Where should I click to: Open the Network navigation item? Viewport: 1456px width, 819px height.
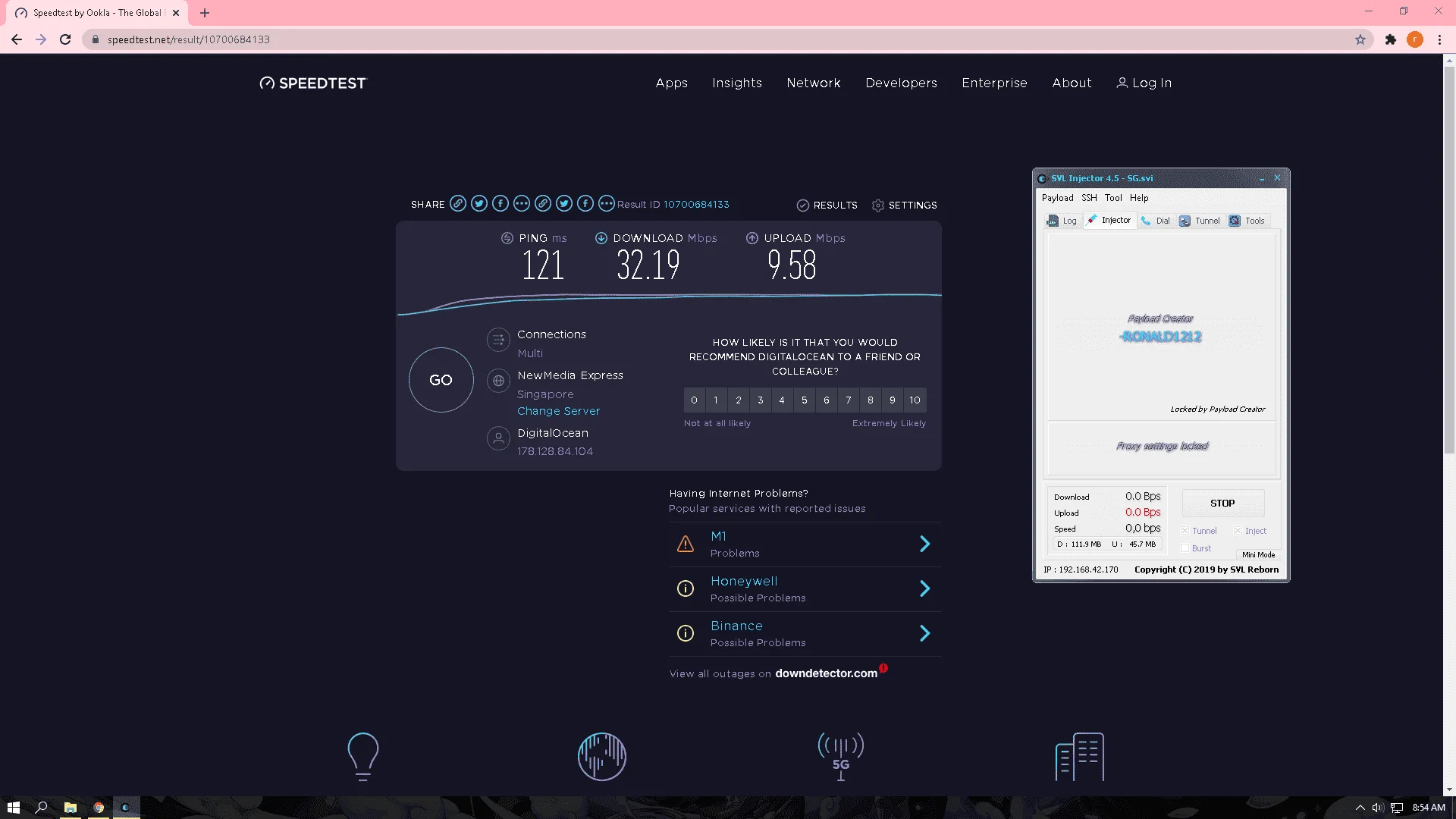coord(814,83)
